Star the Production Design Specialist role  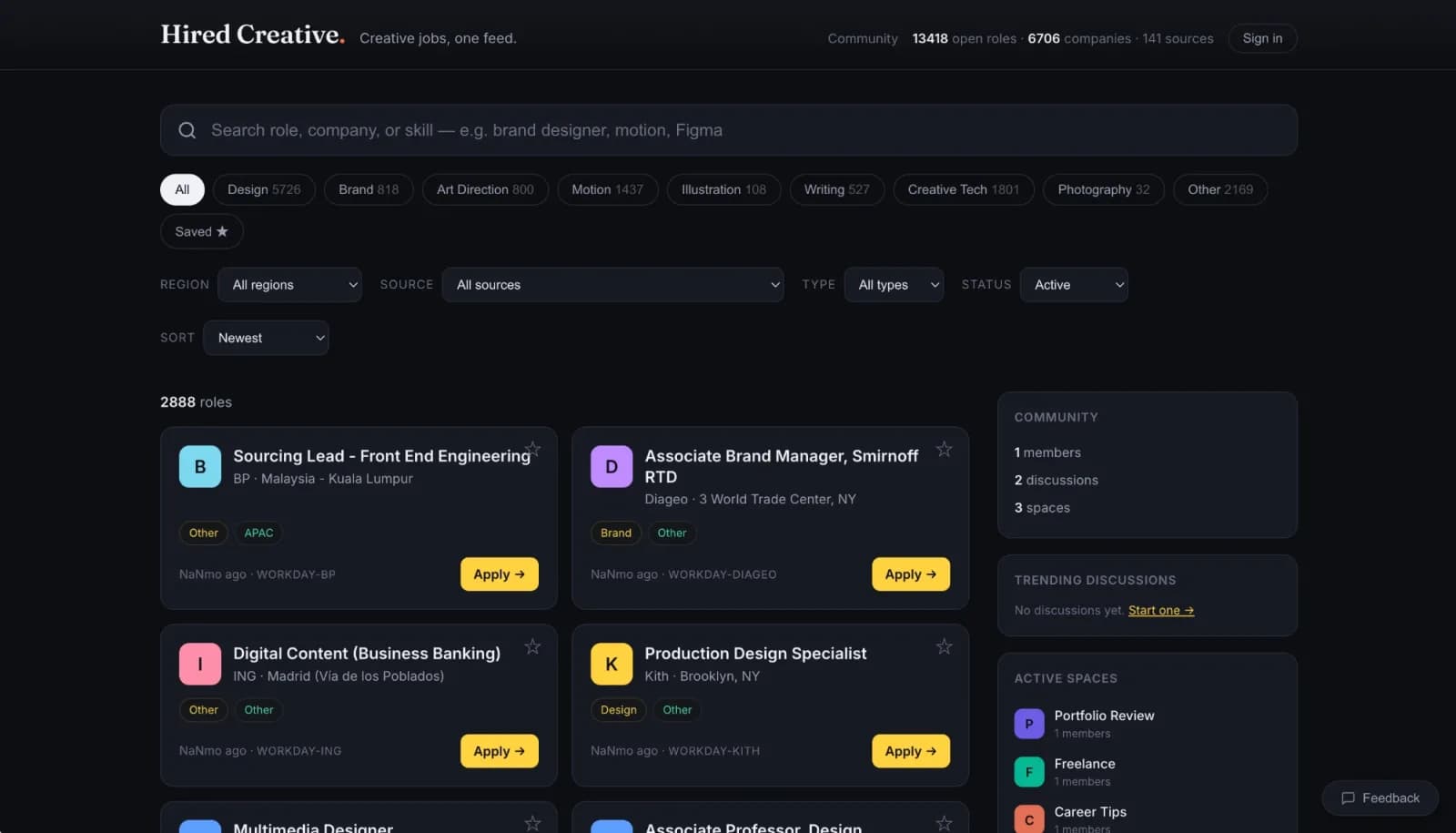tap(945, 646)
